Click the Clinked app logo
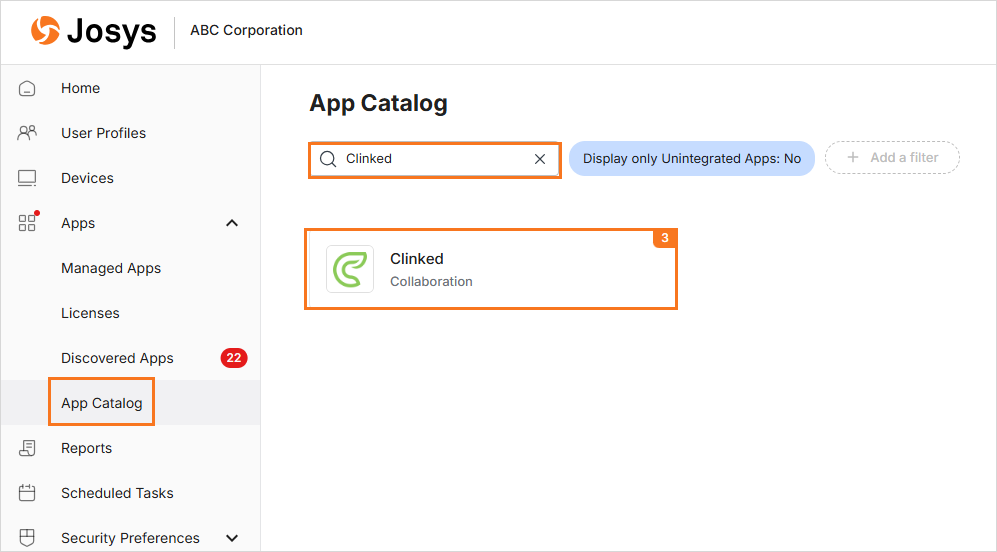Image resolution: width=997 pixels, height=552 pixels. (x=350, y=269)
